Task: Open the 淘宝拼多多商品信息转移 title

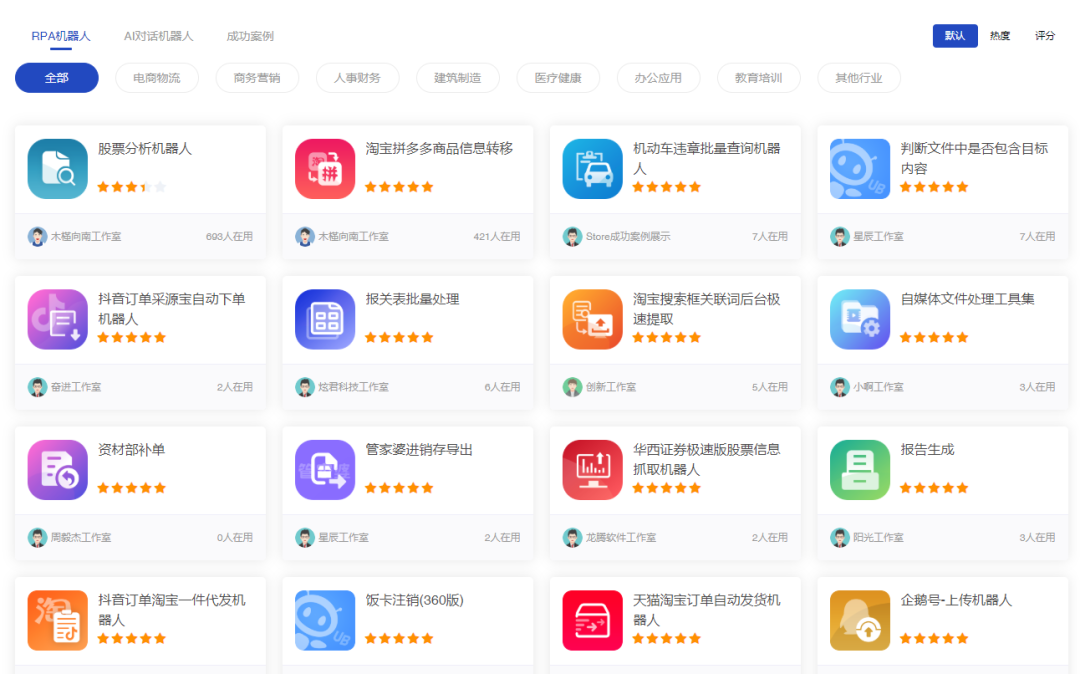Action: 439,149
